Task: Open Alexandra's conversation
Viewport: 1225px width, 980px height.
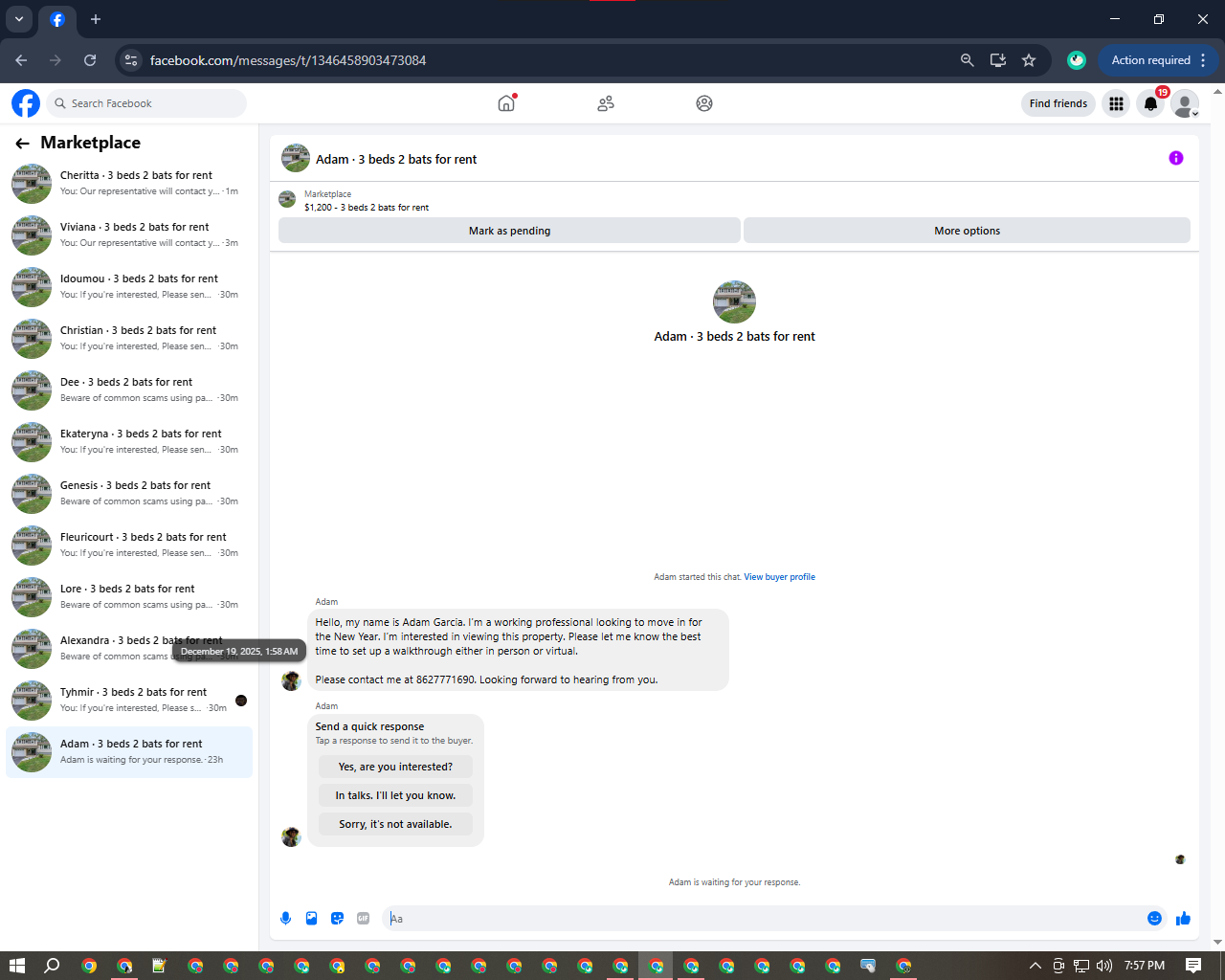Action: [x=129, y=649]
